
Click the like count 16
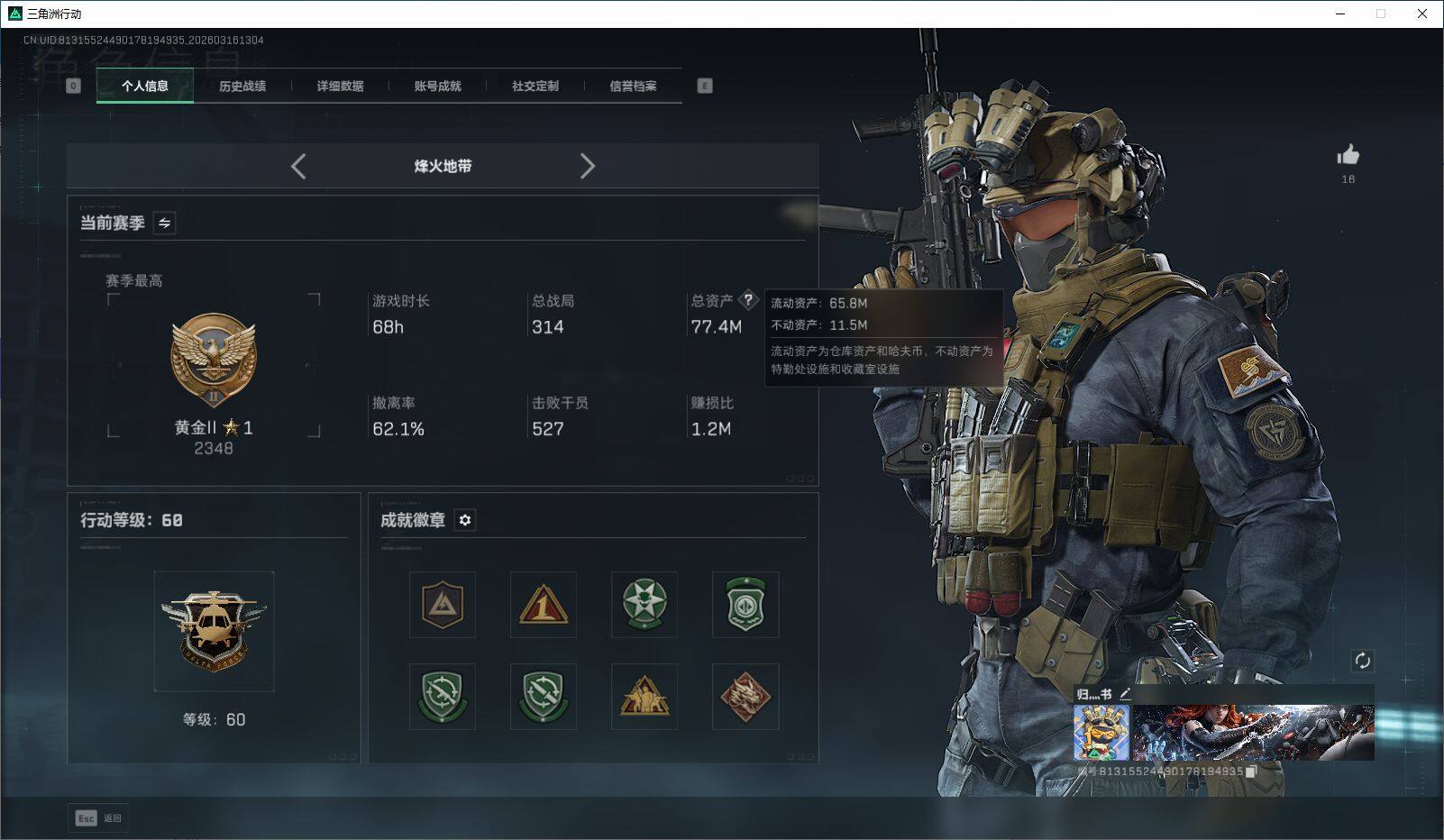coord(1348,179)
